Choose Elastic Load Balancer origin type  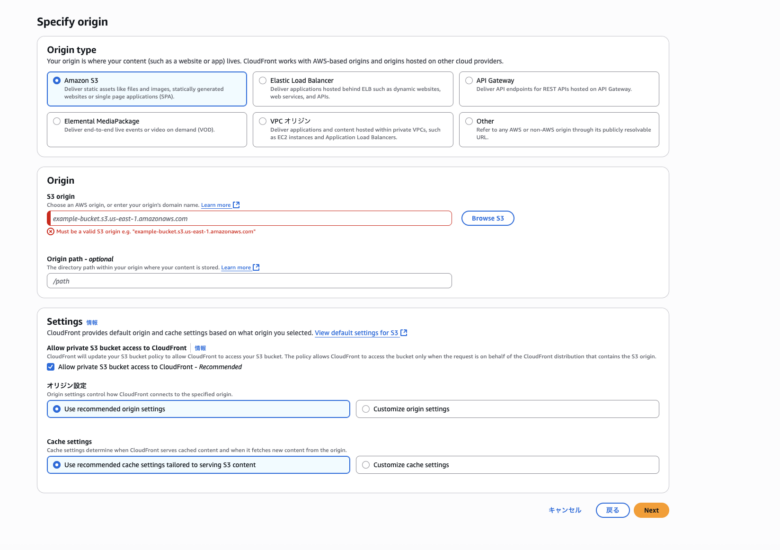[263, 80]
